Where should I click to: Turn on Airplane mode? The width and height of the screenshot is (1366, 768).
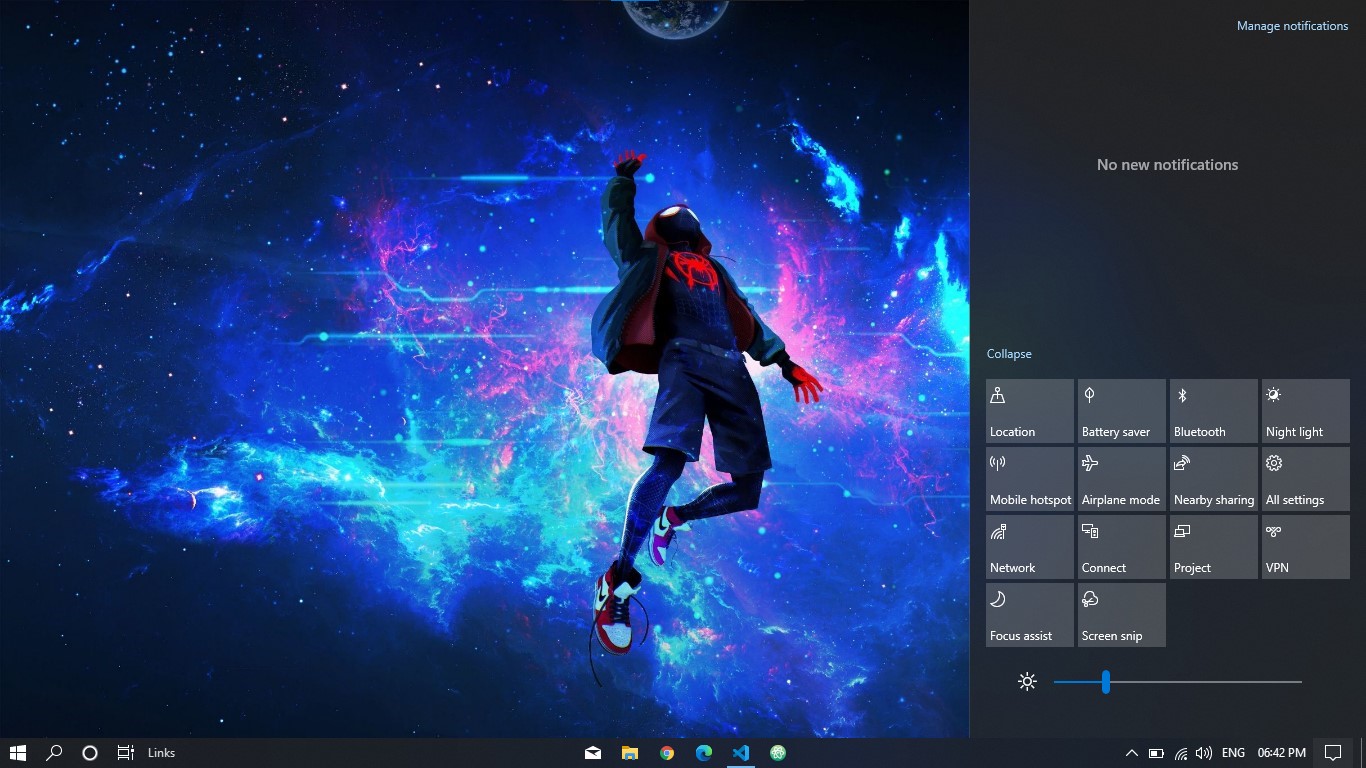pos(1122,479)
